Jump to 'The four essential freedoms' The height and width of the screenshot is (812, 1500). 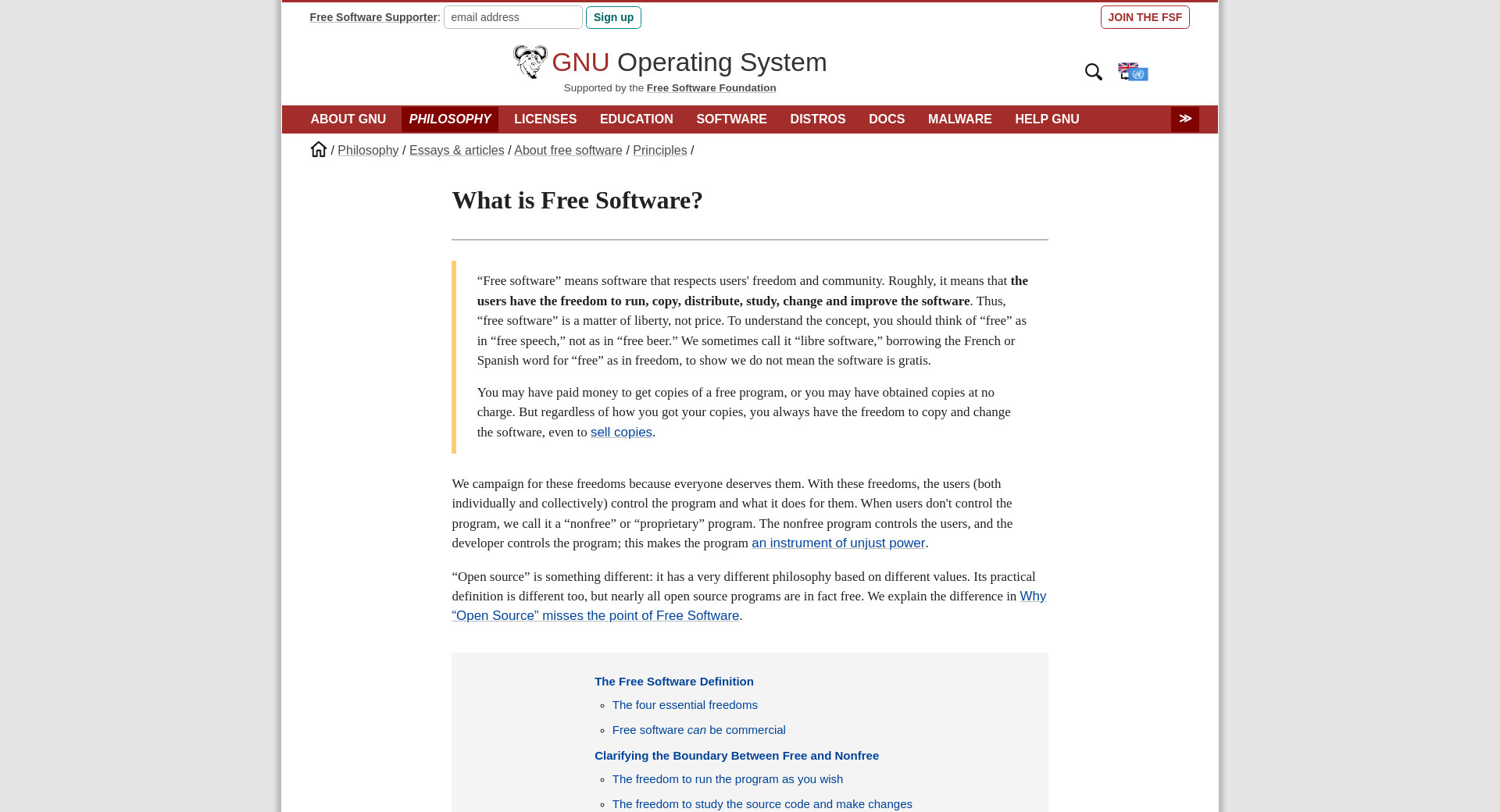click(685, 705)
